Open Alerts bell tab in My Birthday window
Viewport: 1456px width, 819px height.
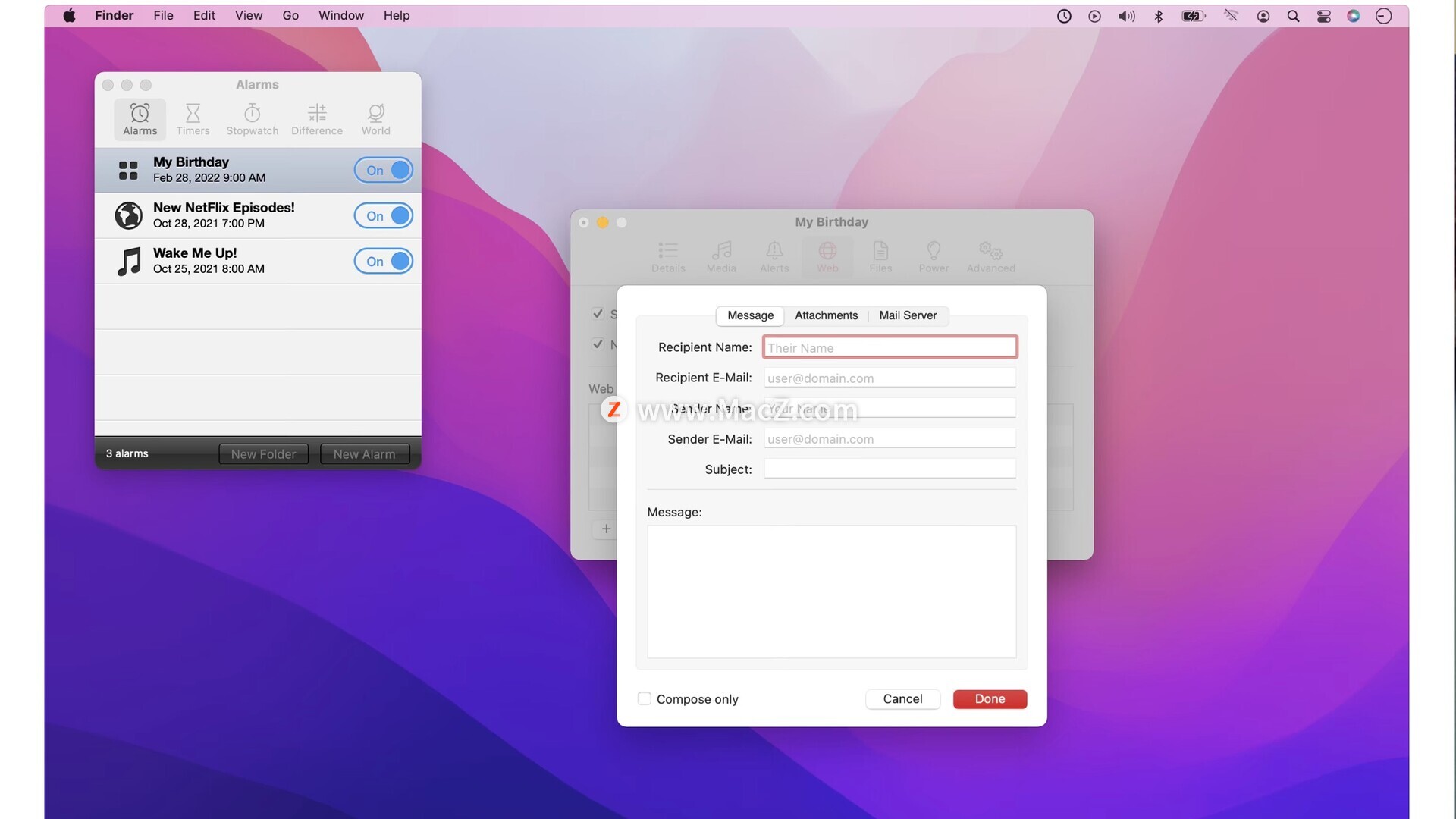pyautogui.click(x=774, y=257)
